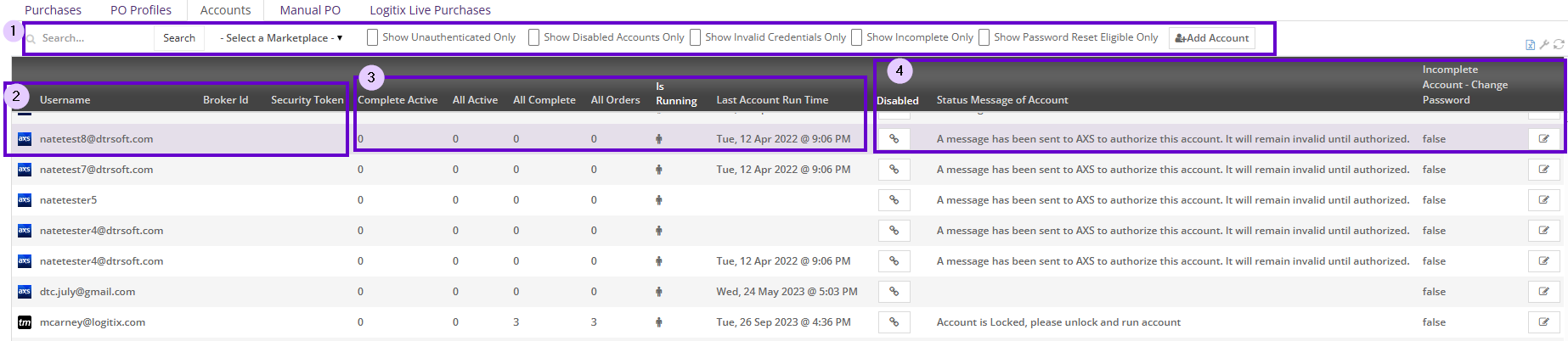Sort by the Status Message of Account header
Viewport: 1568px width, 341px height.
pos(1002,100)
